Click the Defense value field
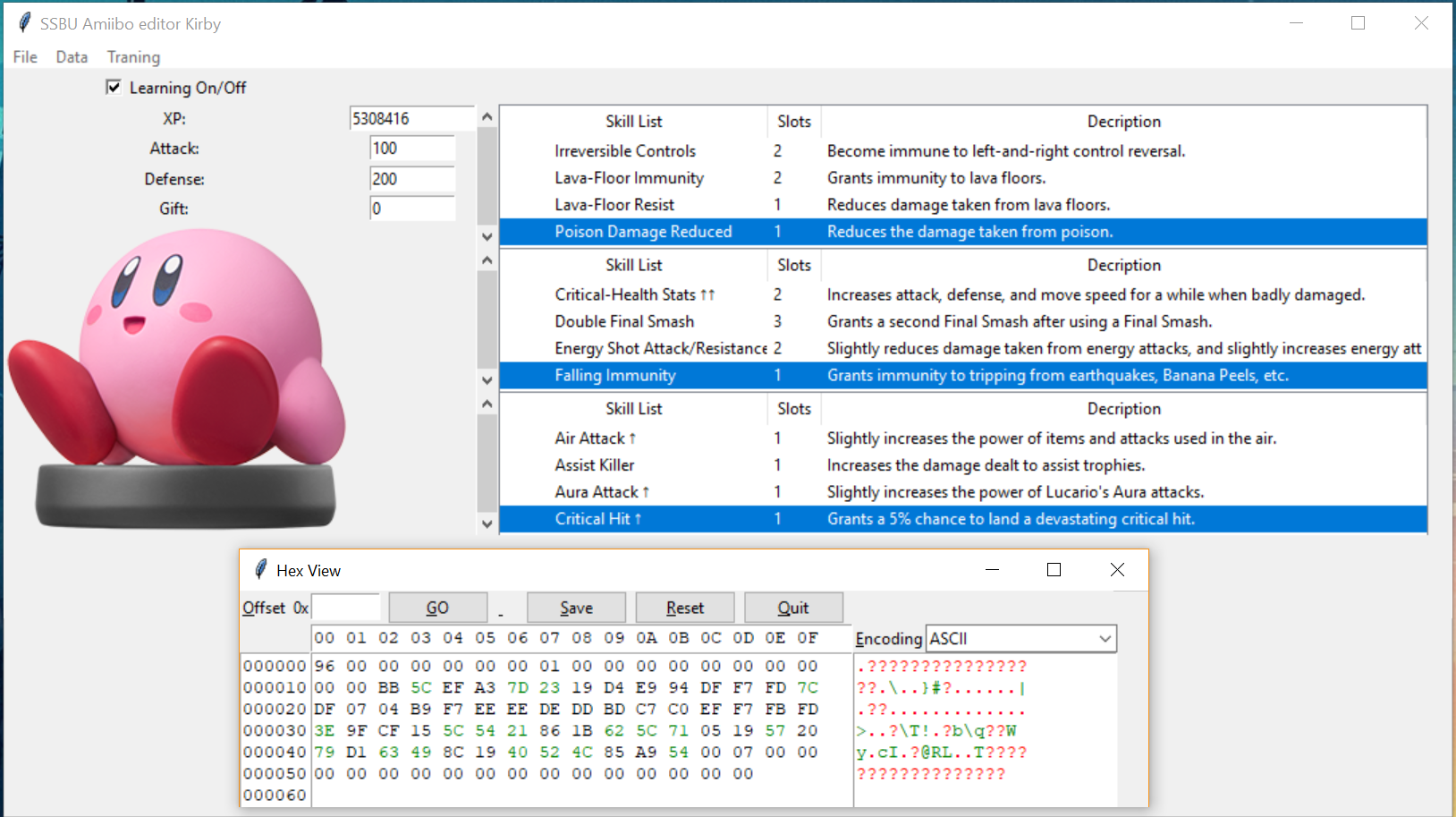The width and height of the screenshot is (1456, 817). [x=412, y=179]
